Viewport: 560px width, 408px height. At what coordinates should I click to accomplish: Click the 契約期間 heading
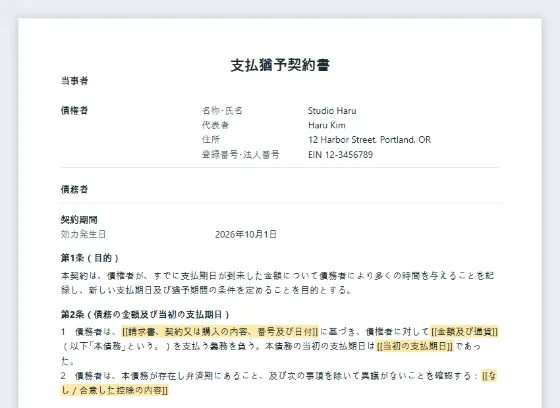coord(79,220)
